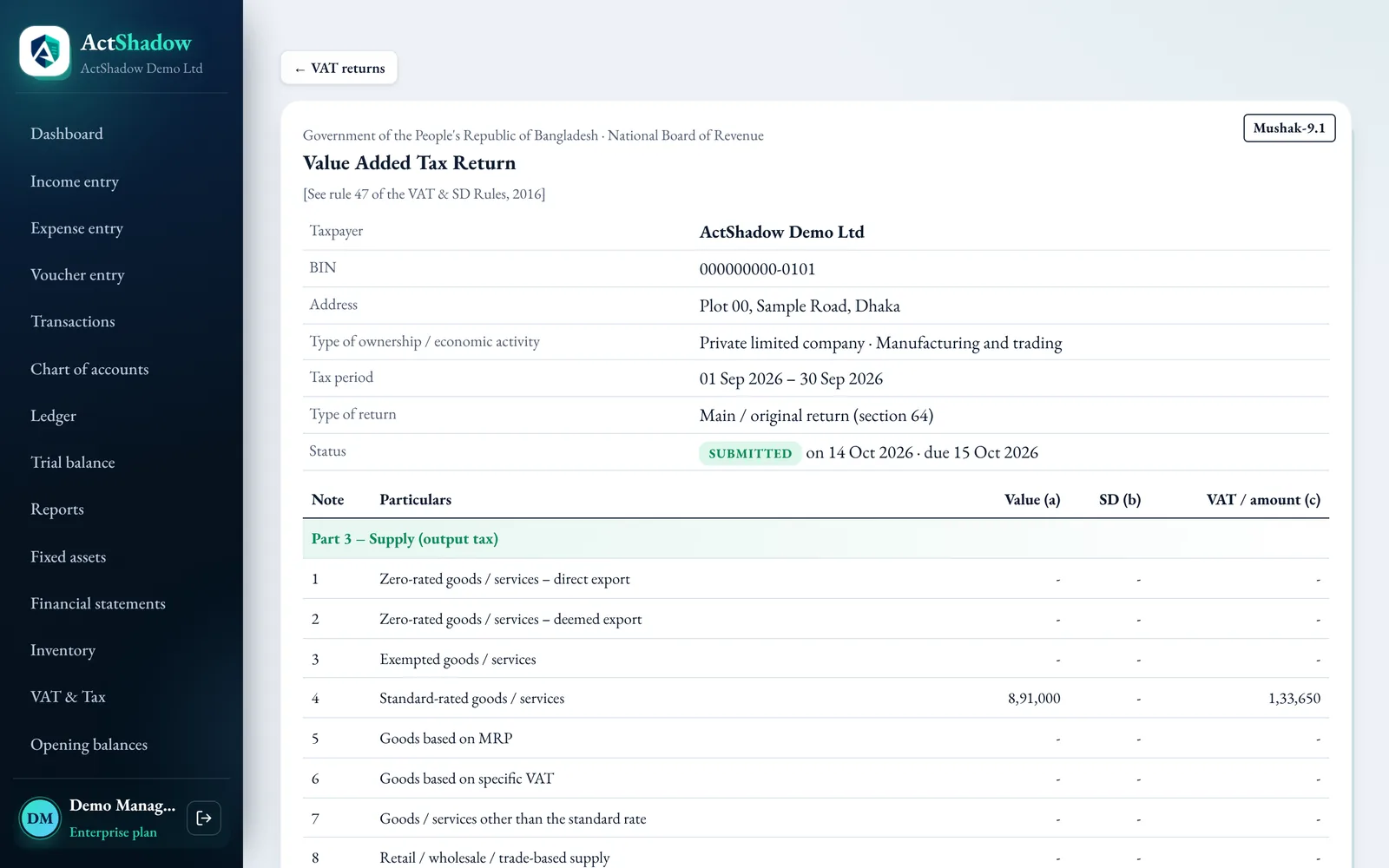Click the address Plot 00, Sample Road, Dhaka

(800, 306)
